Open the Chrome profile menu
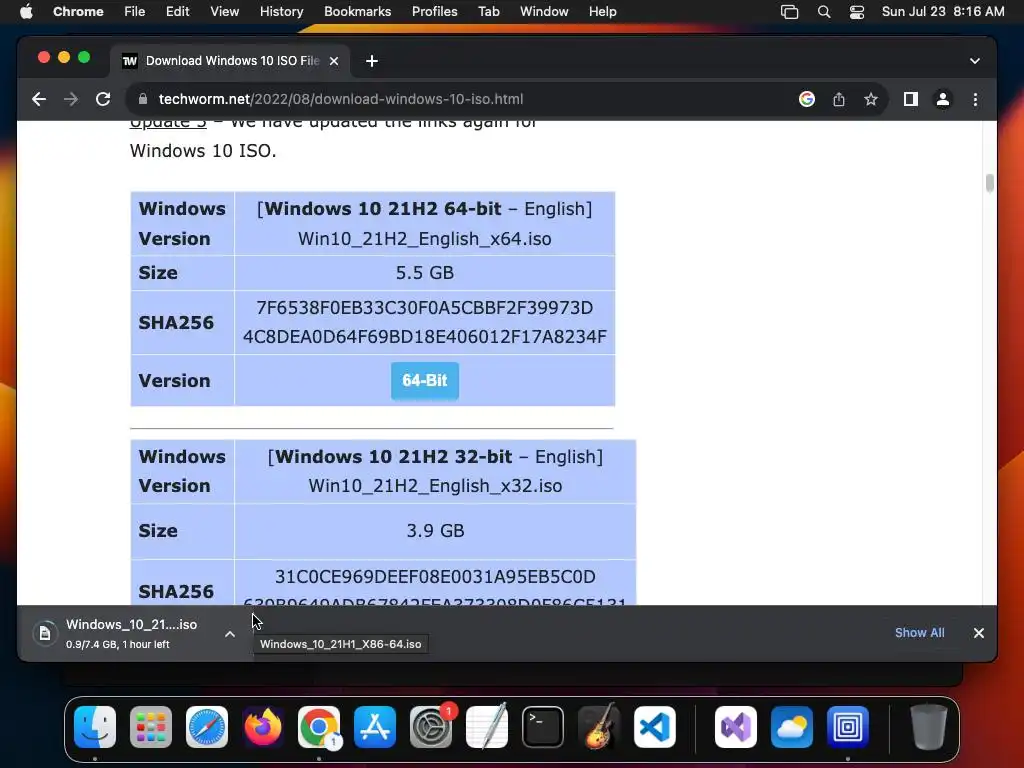Image resolution: width=1024 pixels, height=768 pixels. (x=943, y=99)
